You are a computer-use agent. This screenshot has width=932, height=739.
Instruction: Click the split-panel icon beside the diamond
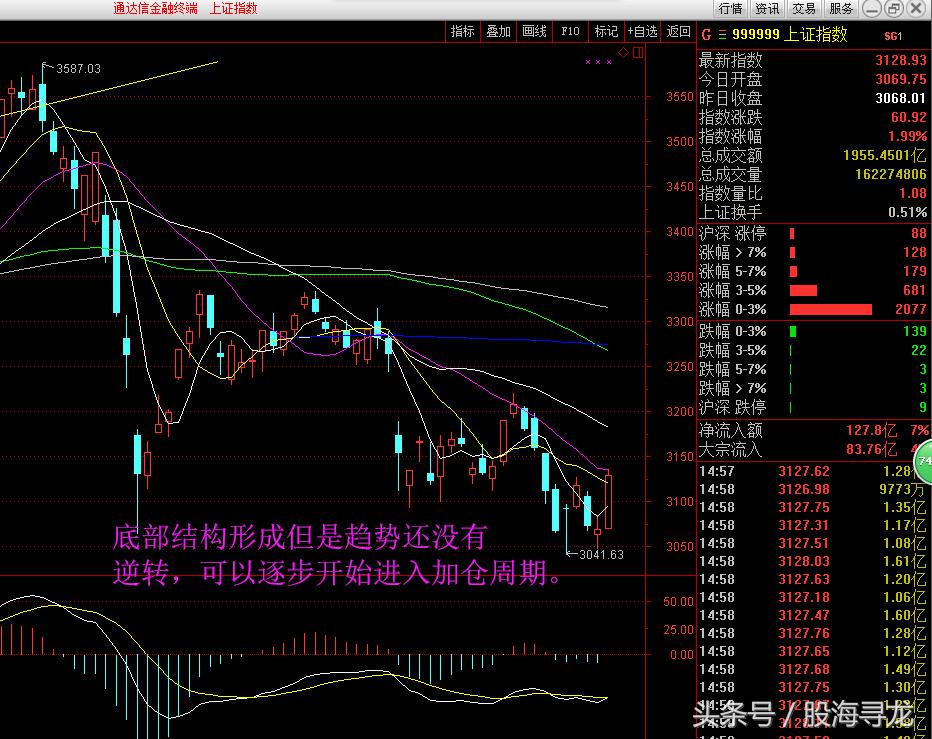click(638, 52)
